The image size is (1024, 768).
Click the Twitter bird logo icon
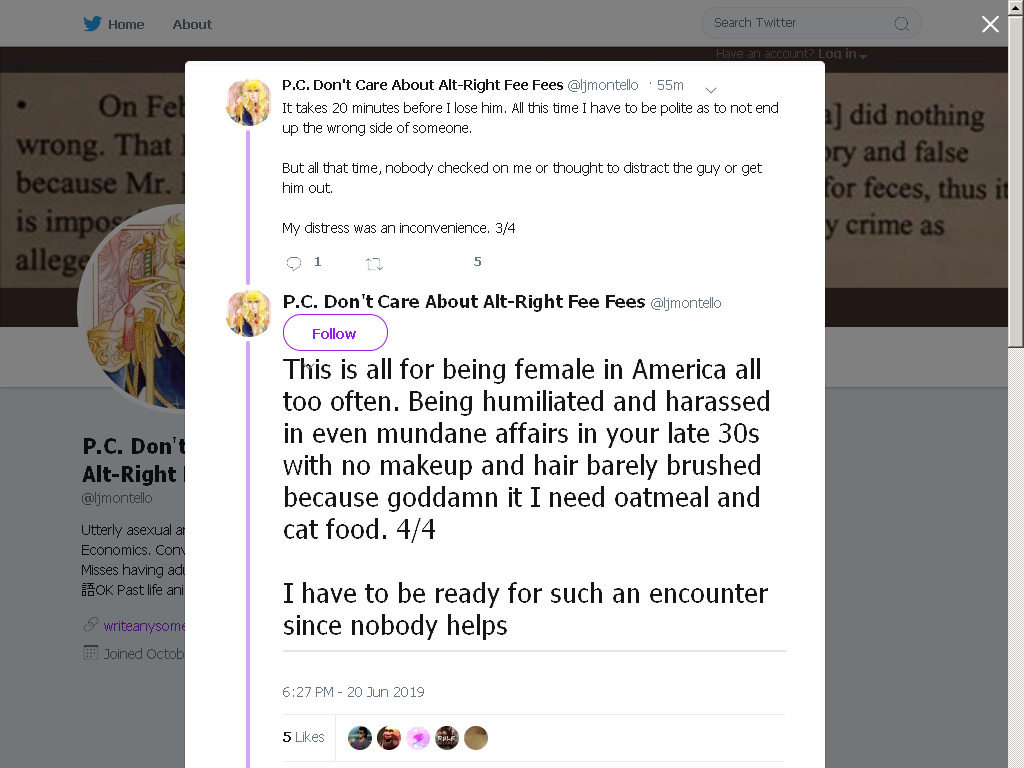point(92,24)
